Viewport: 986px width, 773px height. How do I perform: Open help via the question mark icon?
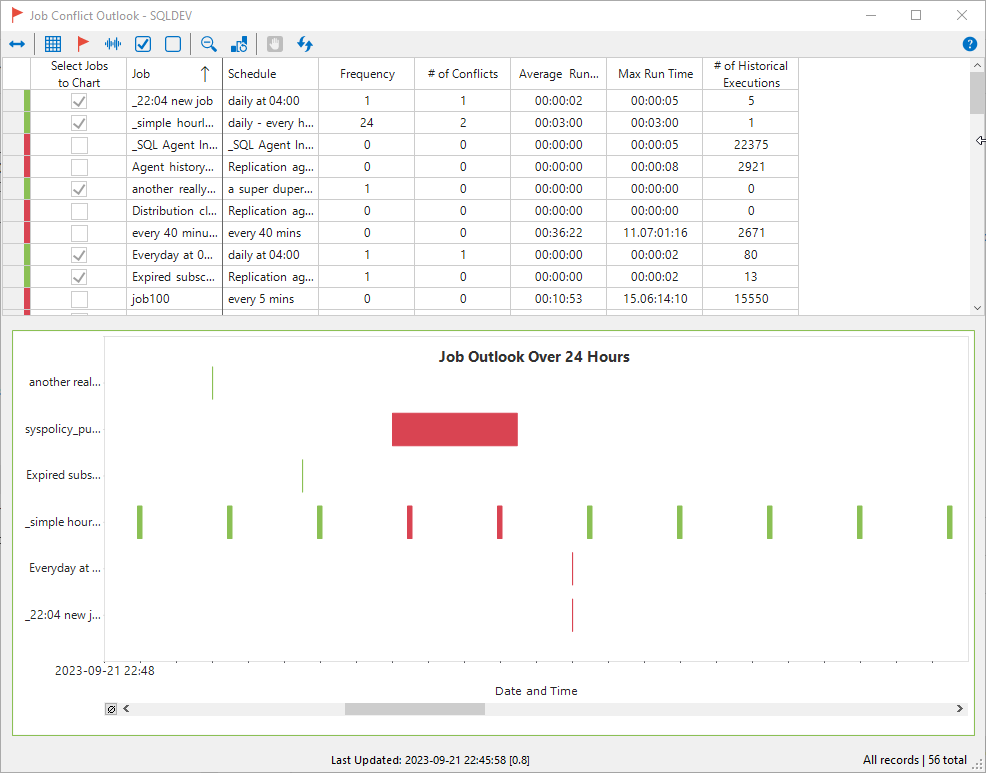pyautogui.click(x=969, y=44)
